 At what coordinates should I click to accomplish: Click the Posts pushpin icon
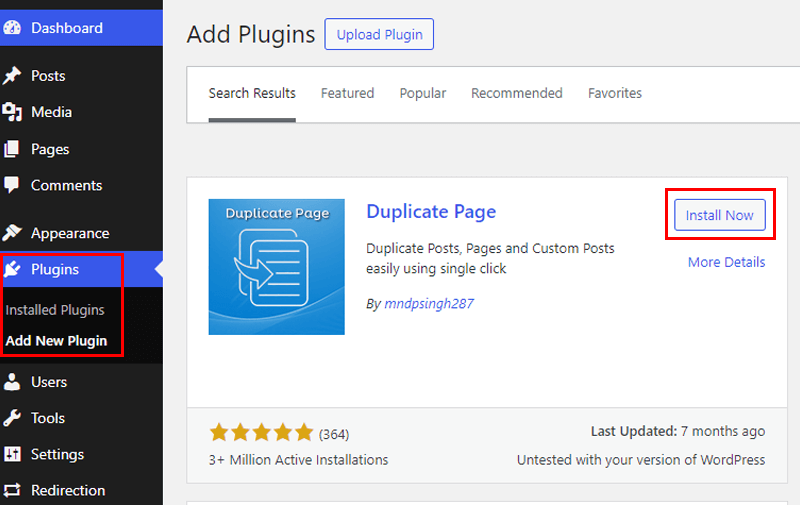tap(12, 75)
